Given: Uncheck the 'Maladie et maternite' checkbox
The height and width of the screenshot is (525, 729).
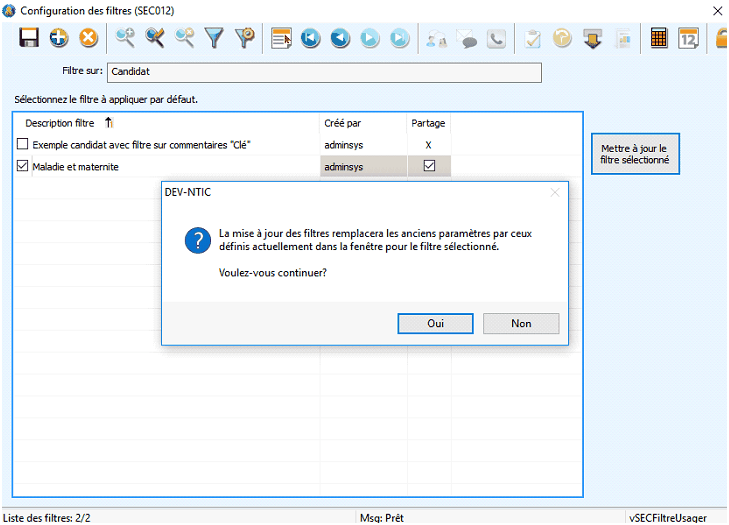Looking at the screenshot, I should coord(23,167).
